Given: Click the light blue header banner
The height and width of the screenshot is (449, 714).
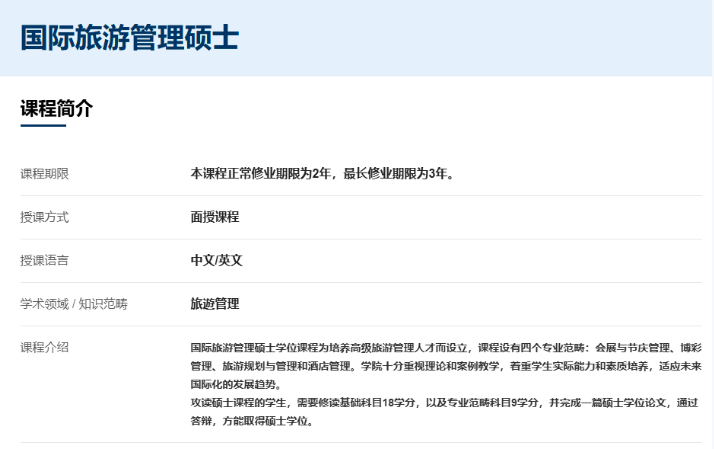Looking at the screenshot, I should click(356, 38).
